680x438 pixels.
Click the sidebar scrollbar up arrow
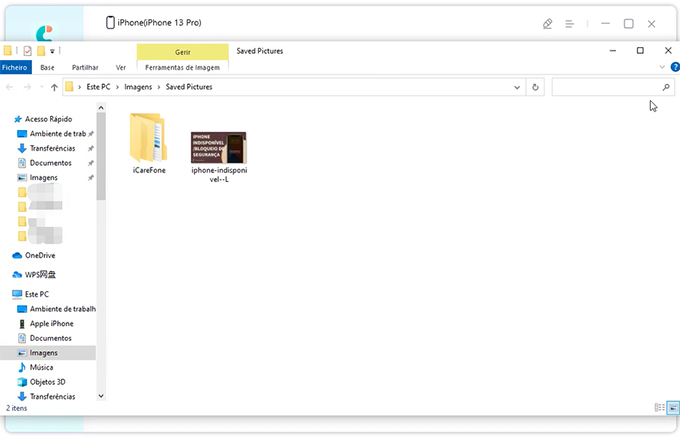point(101,108)
